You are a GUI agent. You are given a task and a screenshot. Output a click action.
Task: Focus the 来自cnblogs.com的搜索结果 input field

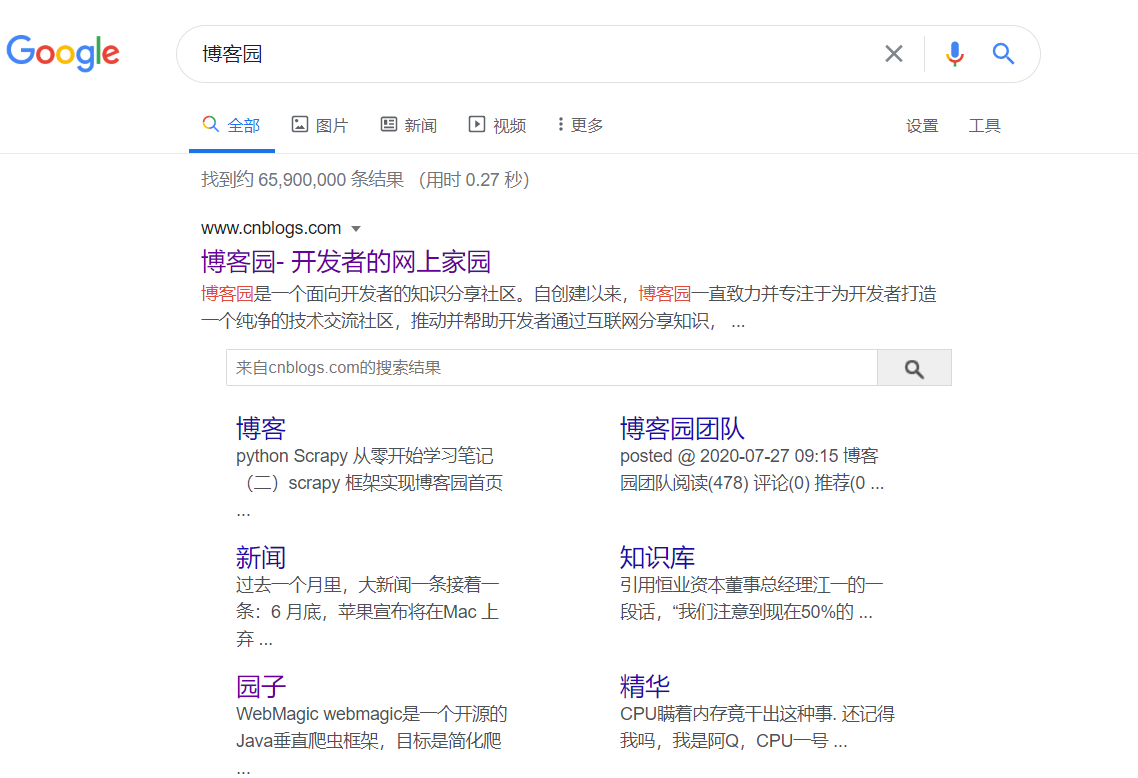[552, 368]
